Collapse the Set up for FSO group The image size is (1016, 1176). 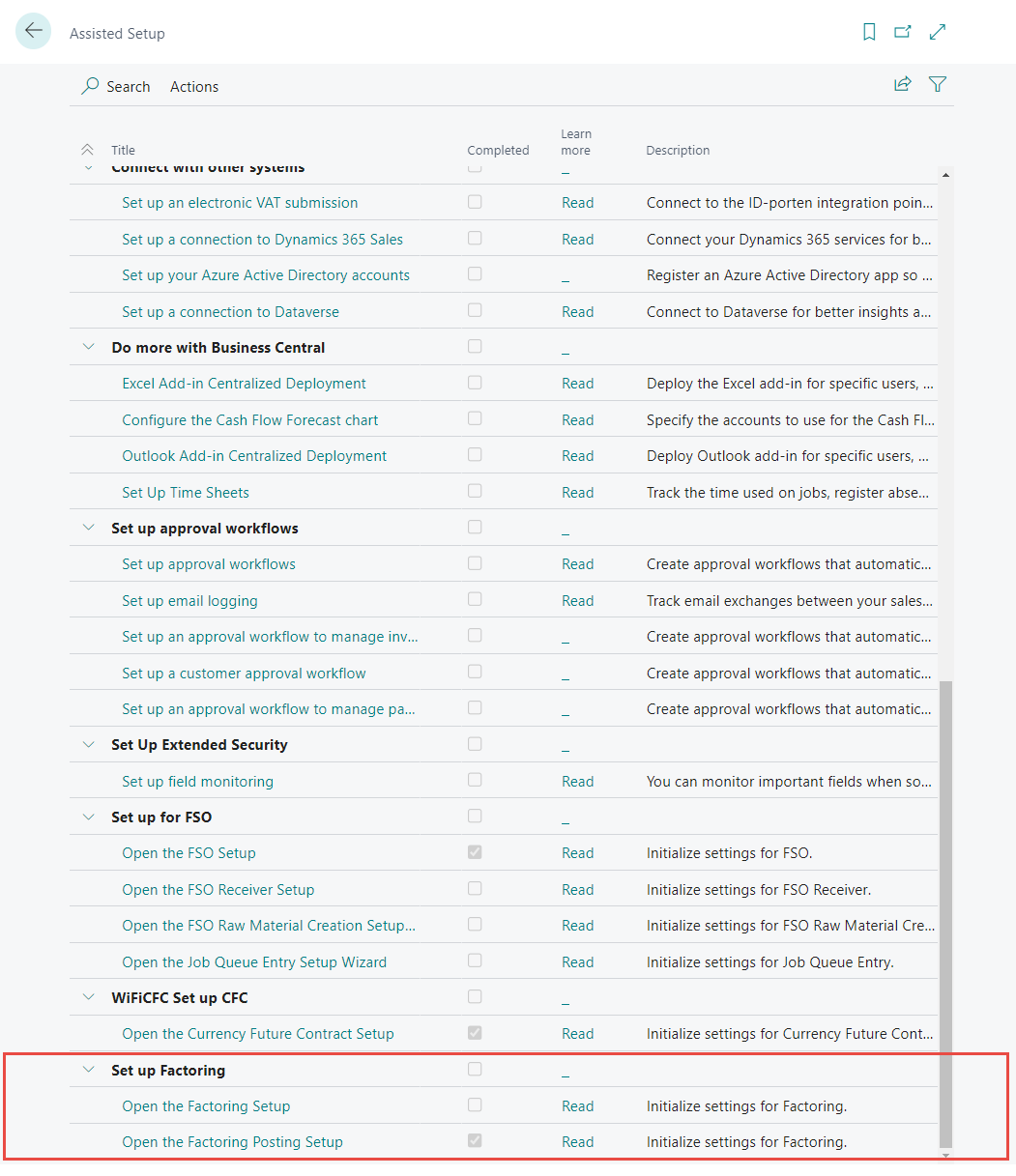[89, 817]
